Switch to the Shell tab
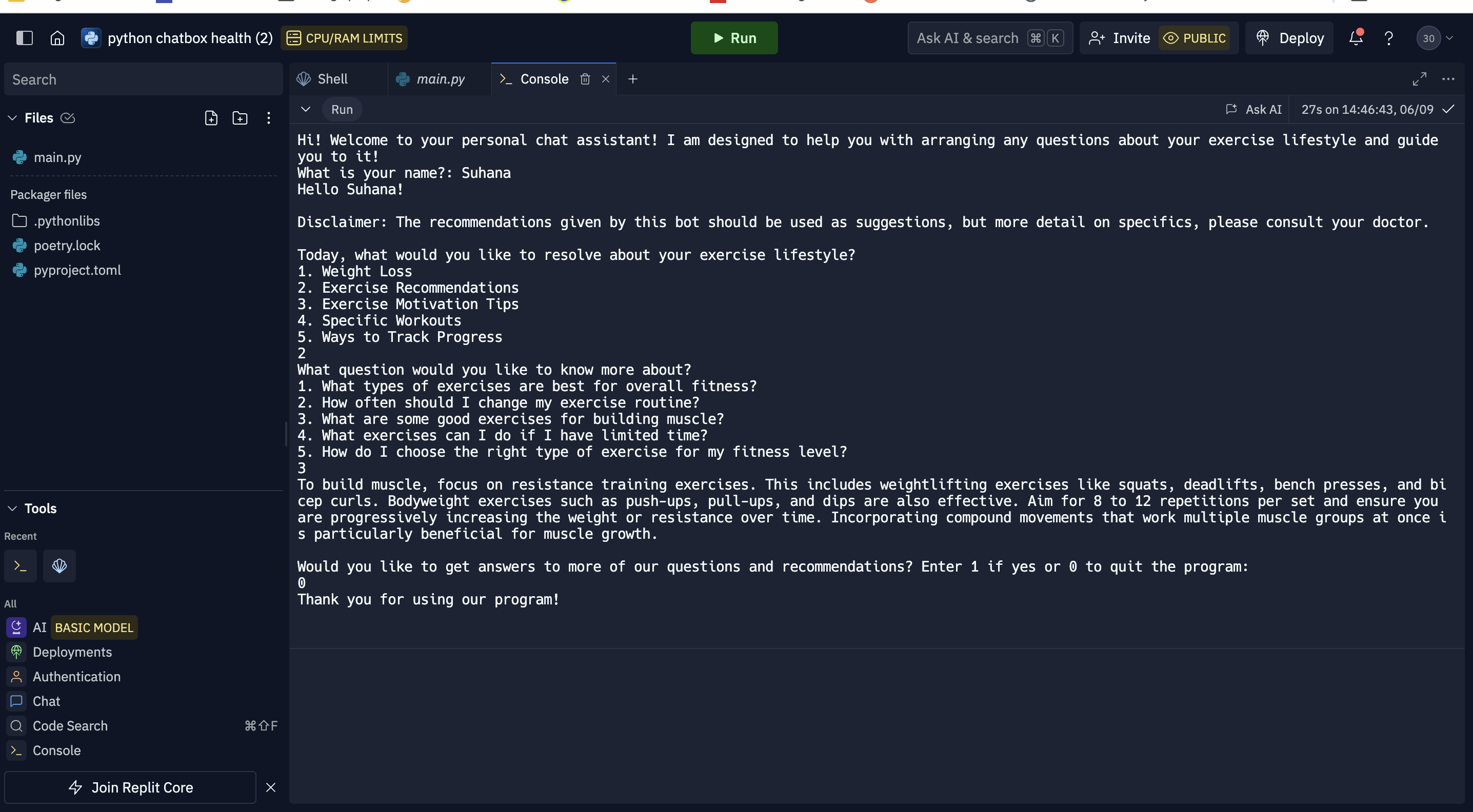1473x812 pixels. coord(332,79)
